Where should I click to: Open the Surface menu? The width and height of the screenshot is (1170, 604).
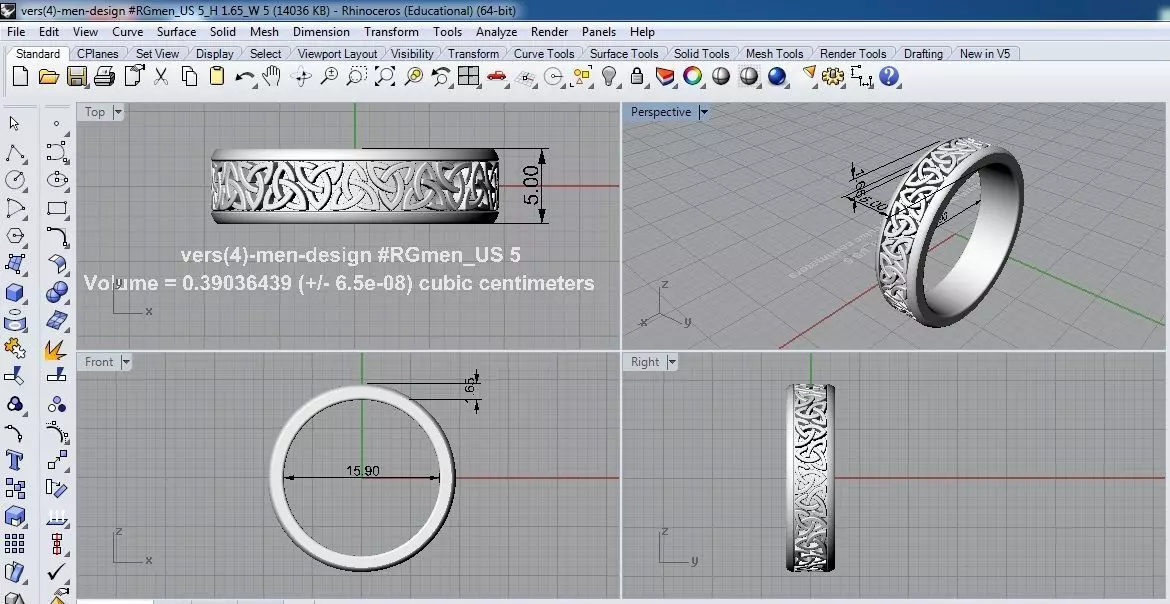pyautogui.click(x=176, y=31)
